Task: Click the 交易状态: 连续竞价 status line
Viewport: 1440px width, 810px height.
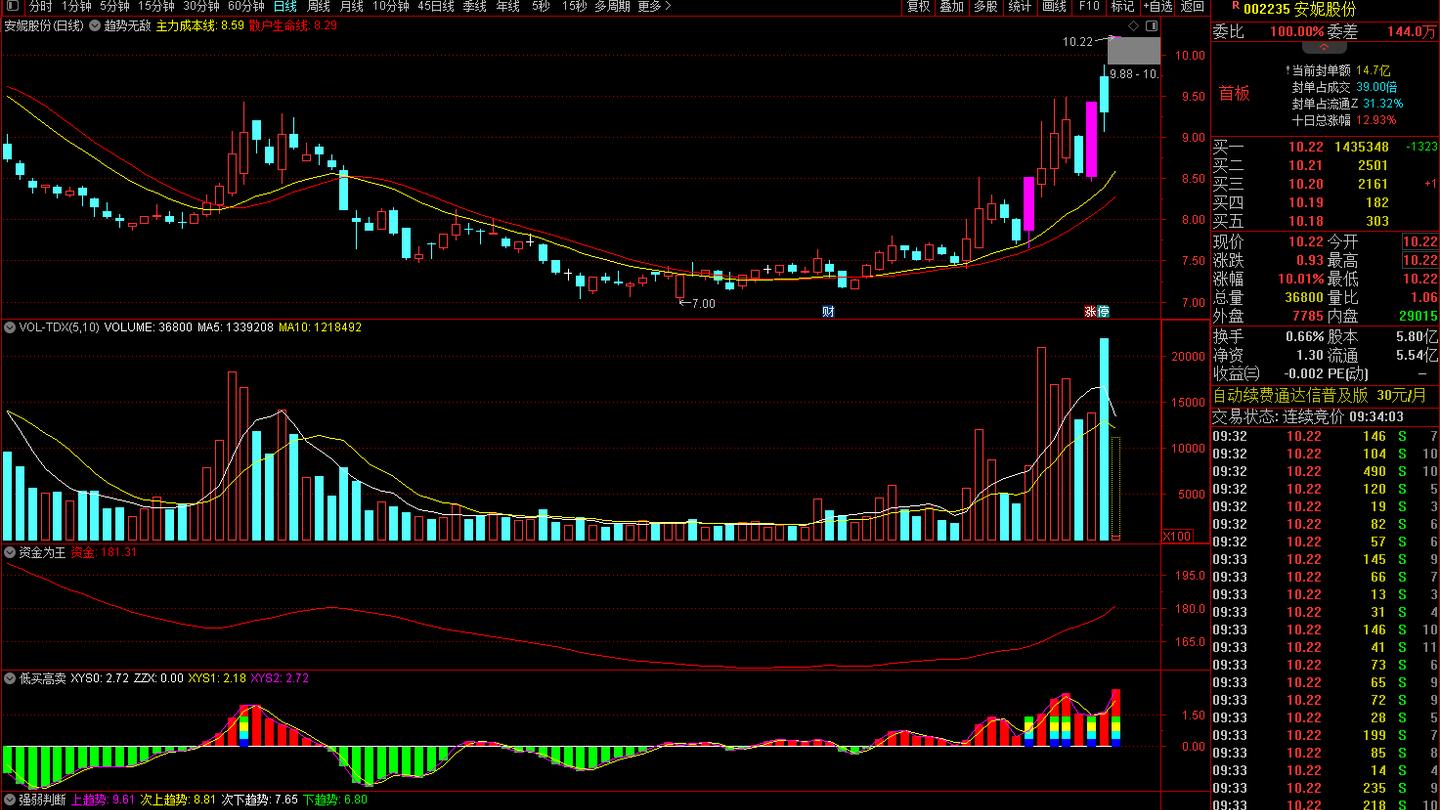Action: 1308,416
